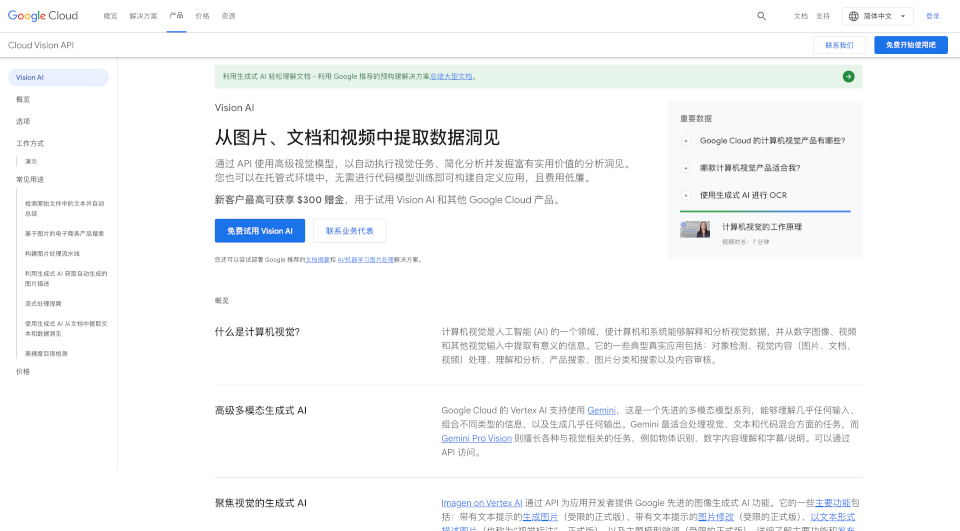
Task: Click the 联系业务代表 button
Action: coord(350,231)
